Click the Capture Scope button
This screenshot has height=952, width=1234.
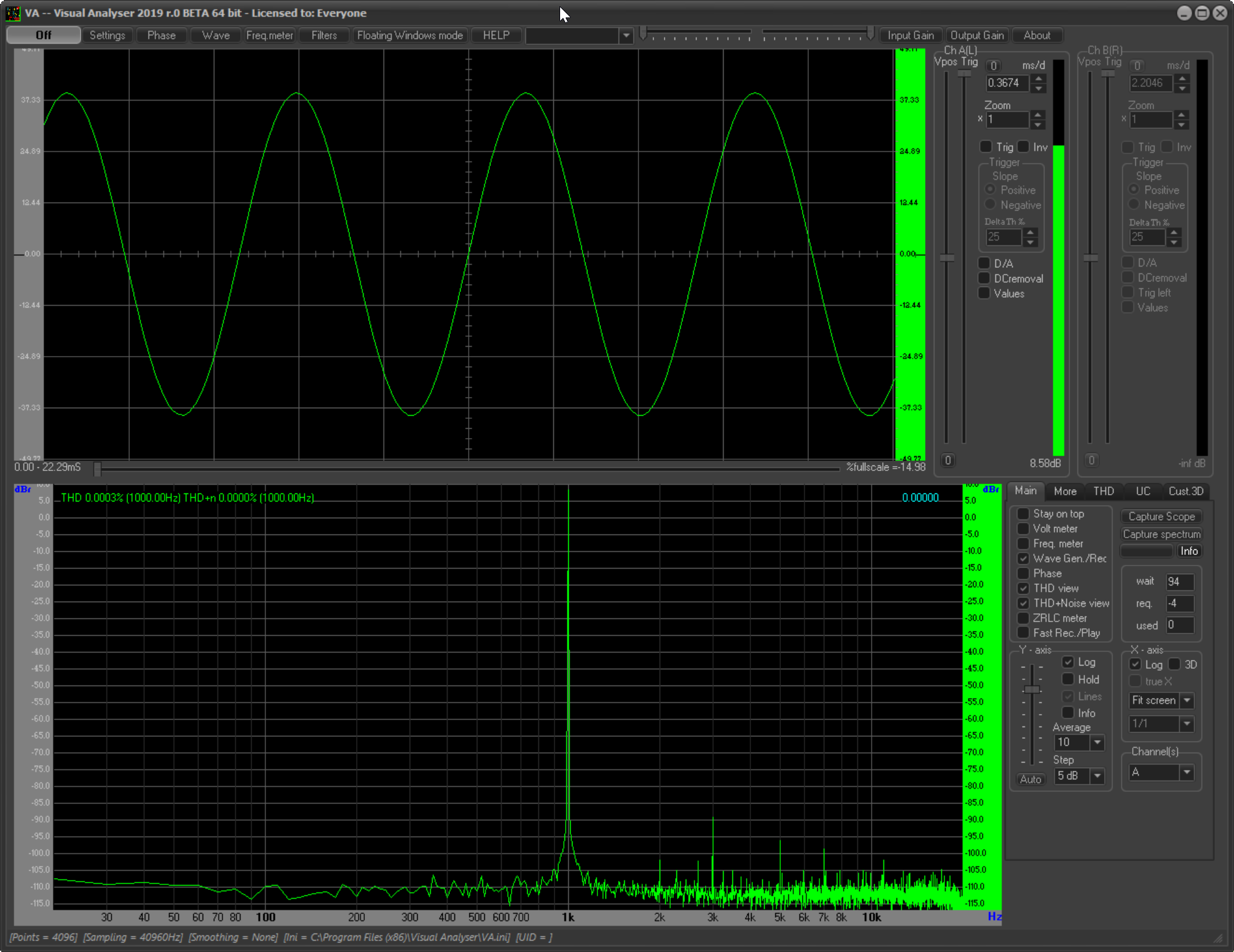click(x=1161, y=516)
